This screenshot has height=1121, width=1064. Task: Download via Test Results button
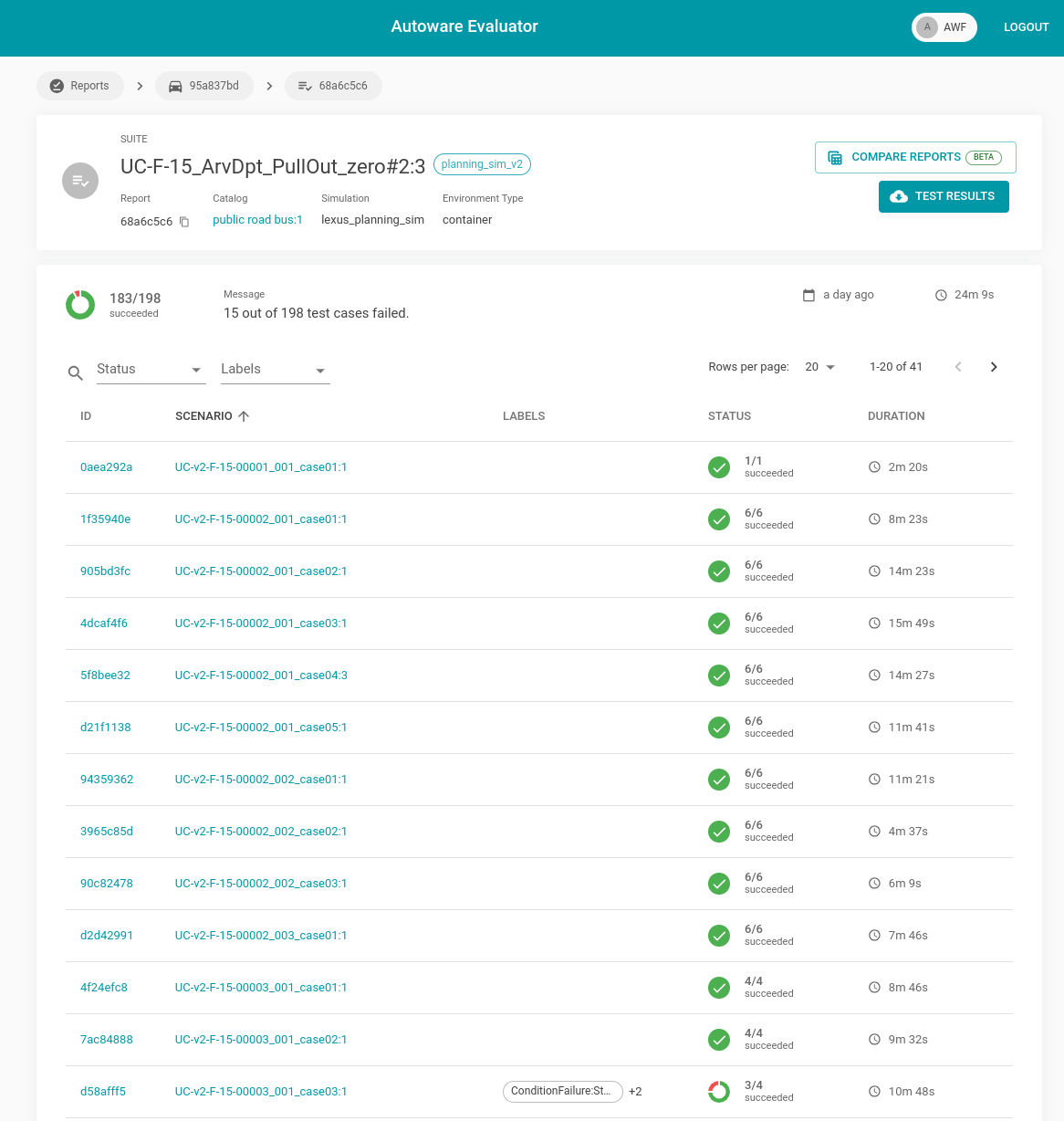point(944,196)
